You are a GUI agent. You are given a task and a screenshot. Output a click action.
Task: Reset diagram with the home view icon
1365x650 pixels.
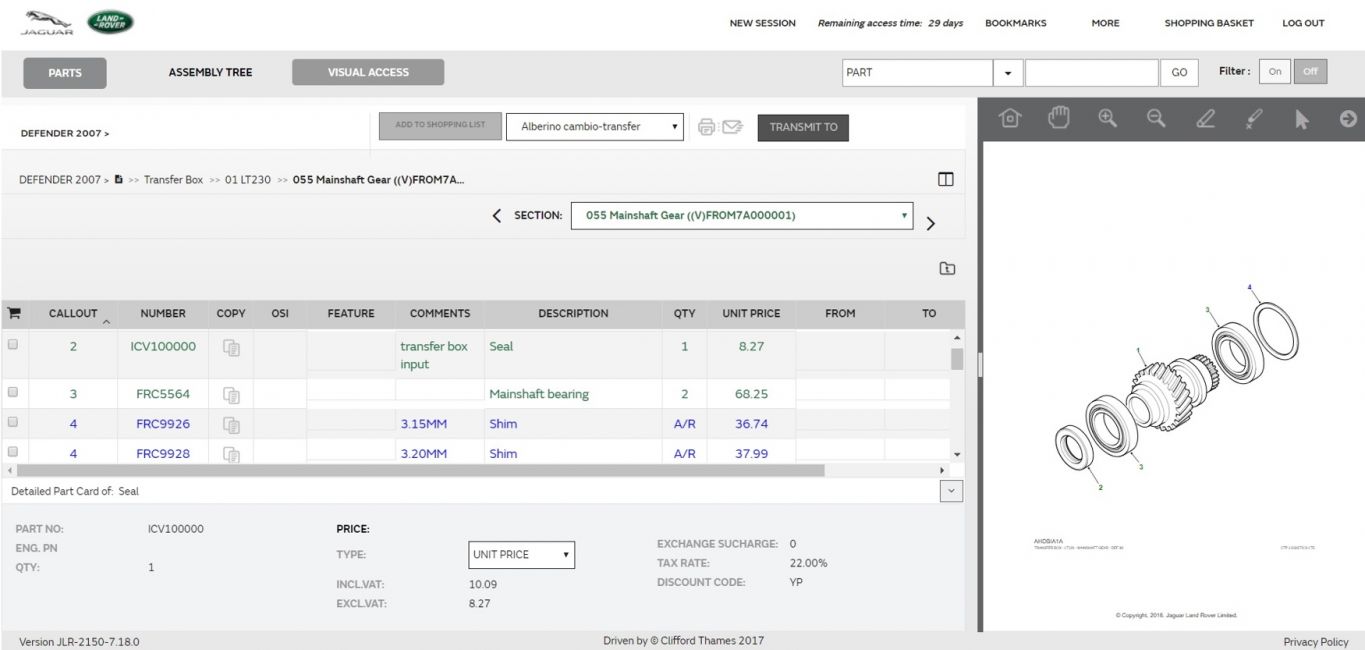pos(1010,119)
